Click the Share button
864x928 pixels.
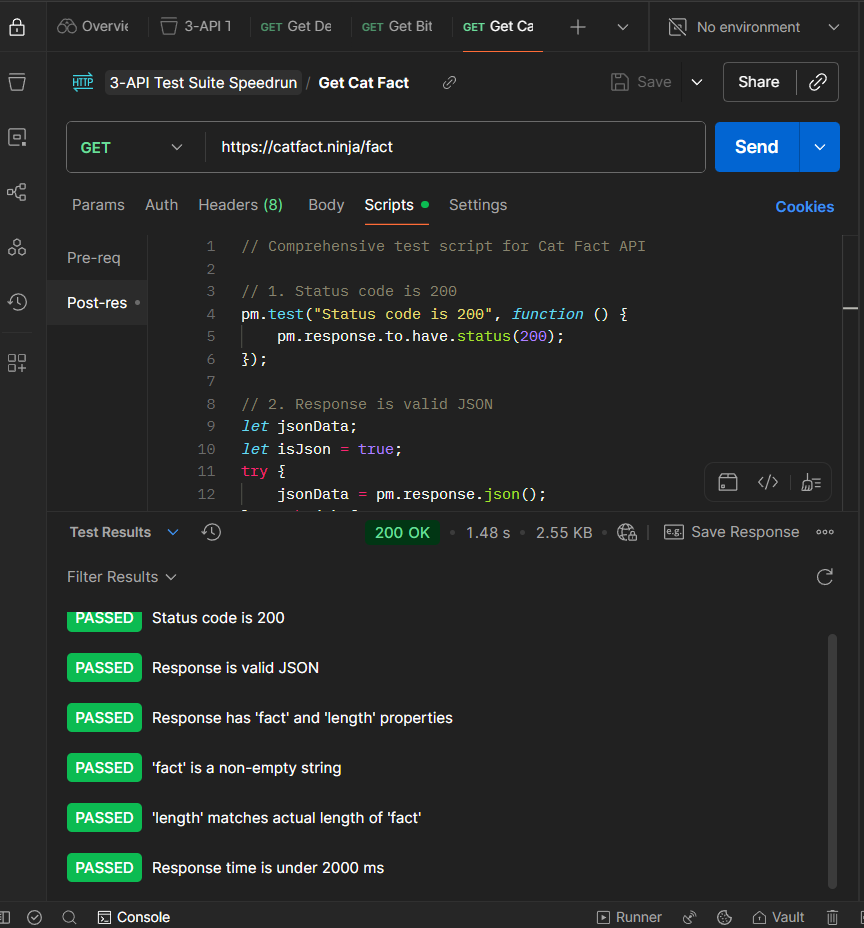click(759, 82)
